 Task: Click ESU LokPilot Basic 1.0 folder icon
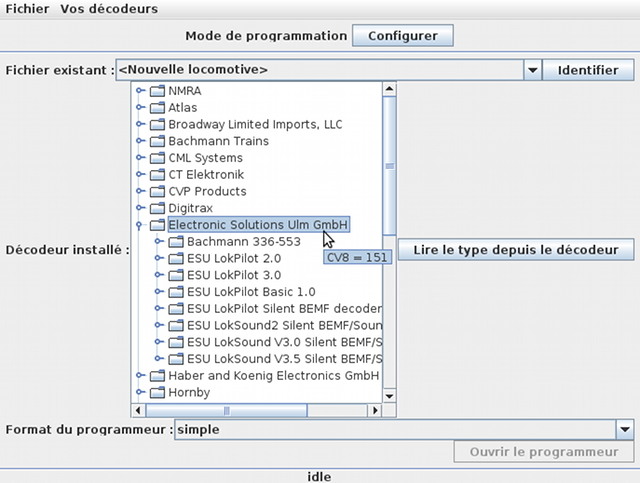176,292
